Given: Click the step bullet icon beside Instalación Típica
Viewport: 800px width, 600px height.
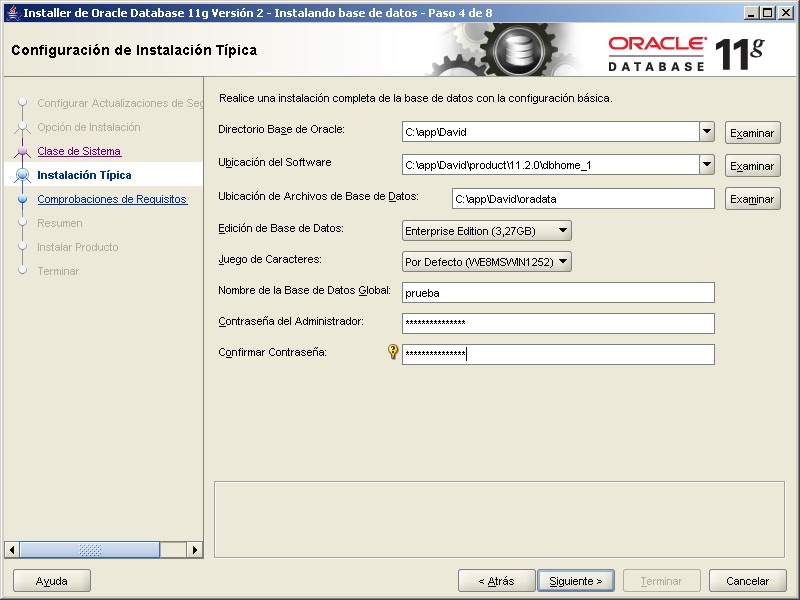Looking at the screenshot, I should (22, 175).
